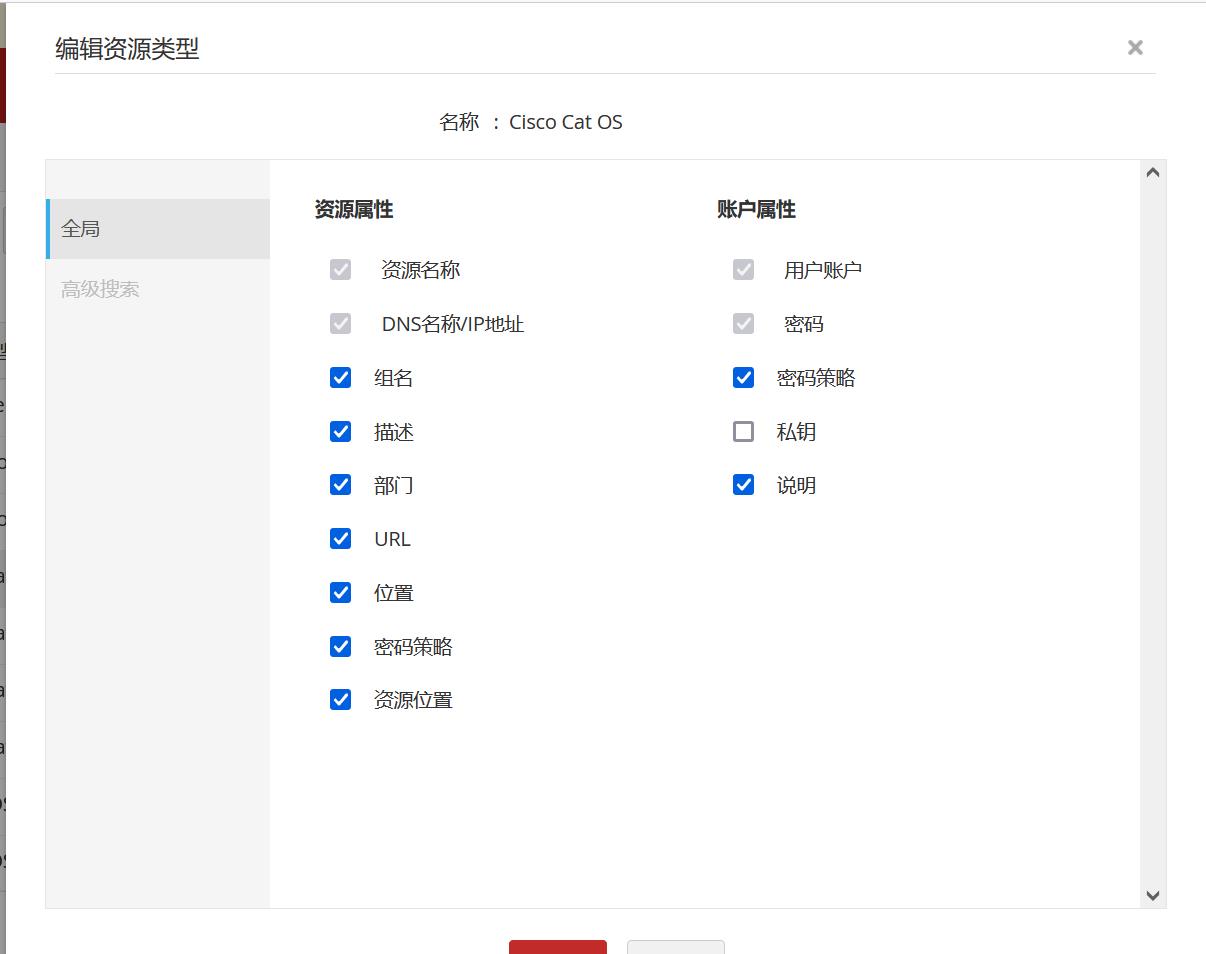
Task: Close the 编辑资源类型 dialog with the X
Action: (x=1135, y=47)
